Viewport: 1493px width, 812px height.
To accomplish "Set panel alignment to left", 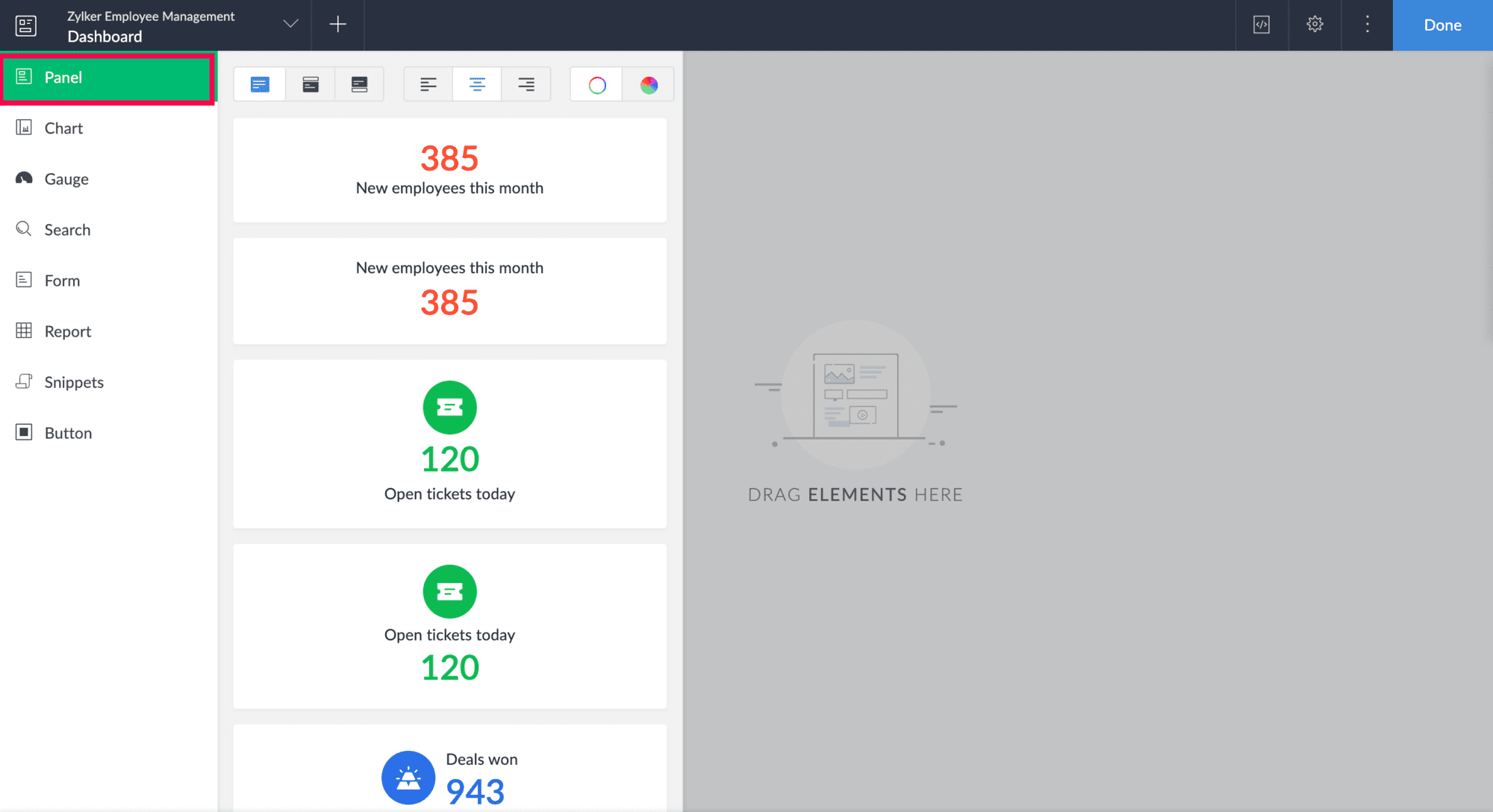I will pos(428,84).
